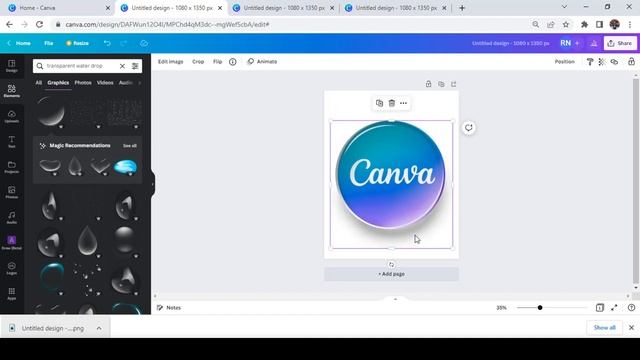Select the Videos tab in search results
The height and width of the screenshot is (360, 640).
point(105,82)
